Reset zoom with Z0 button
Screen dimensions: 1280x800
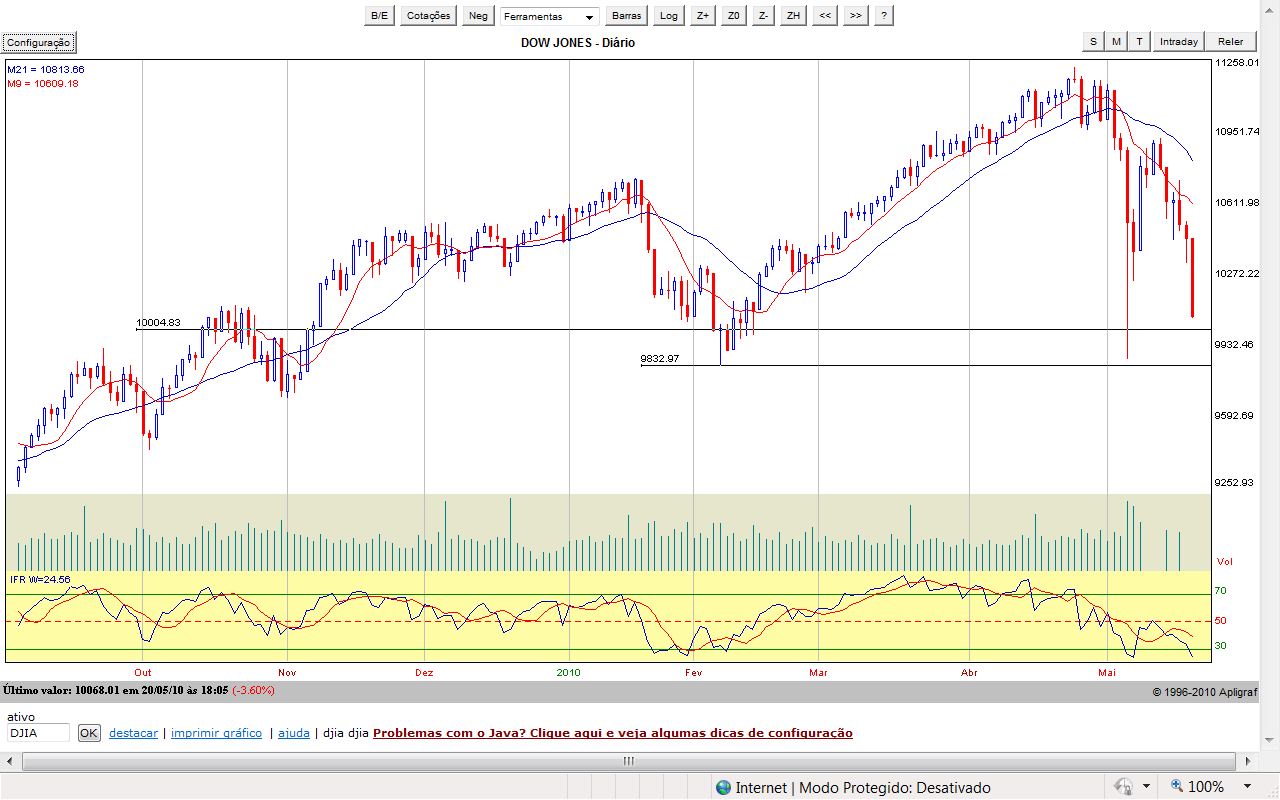(734, 15)
